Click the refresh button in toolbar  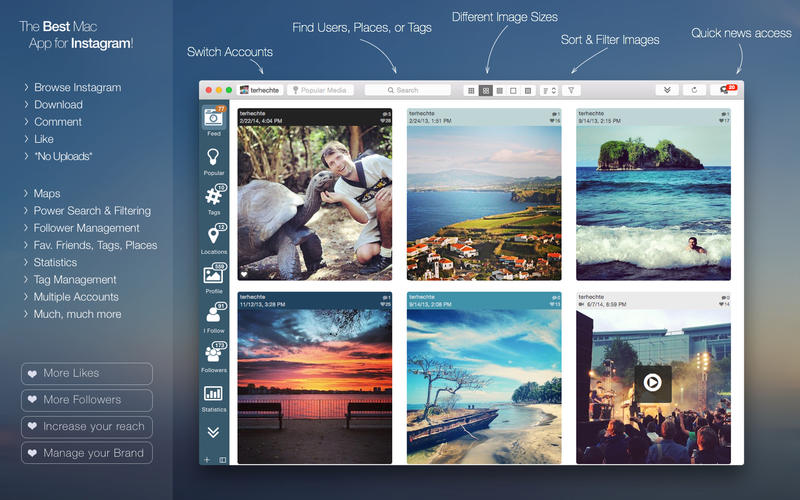tap(694, 90)
